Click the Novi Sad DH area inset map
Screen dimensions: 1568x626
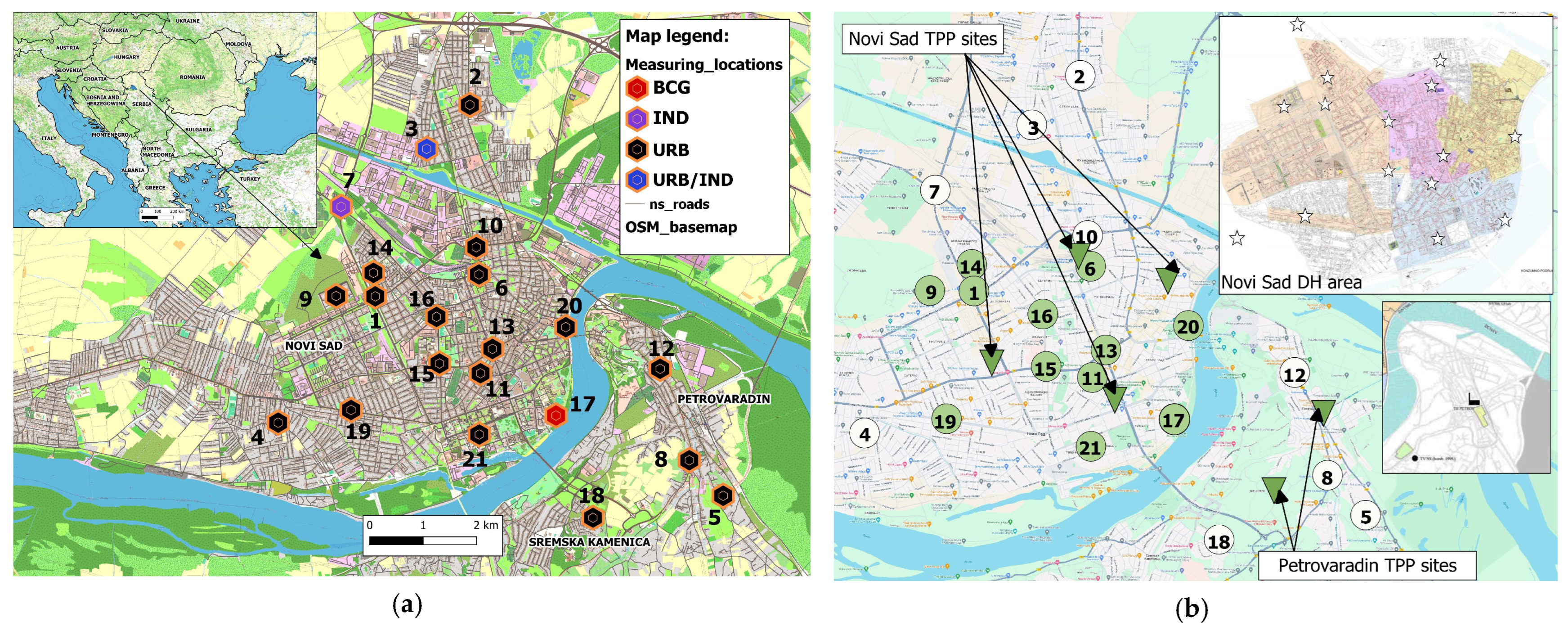coord(1385,155)
